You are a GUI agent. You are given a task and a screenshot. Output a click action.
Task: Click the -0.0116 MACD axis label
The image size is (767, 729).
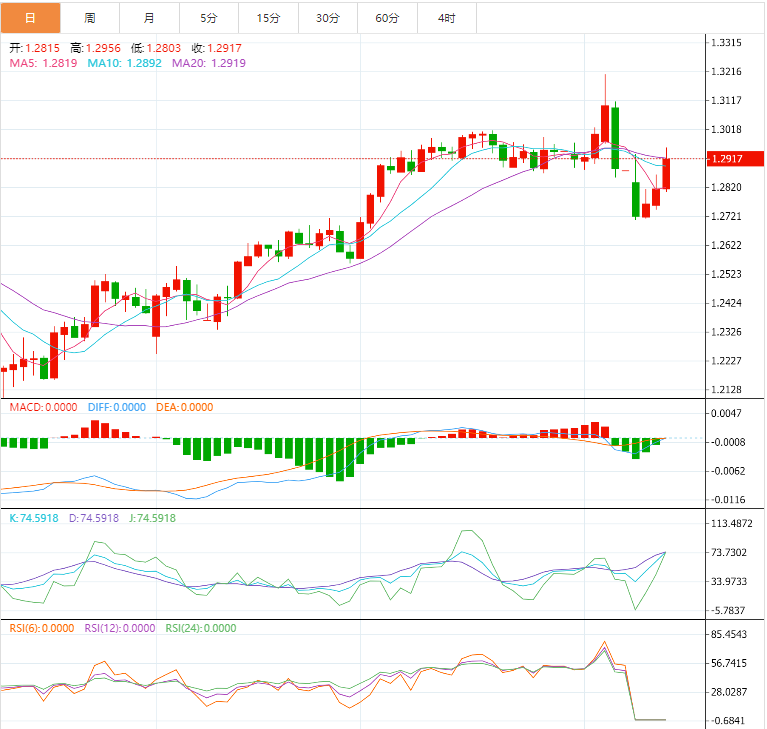tap(727, 500)
